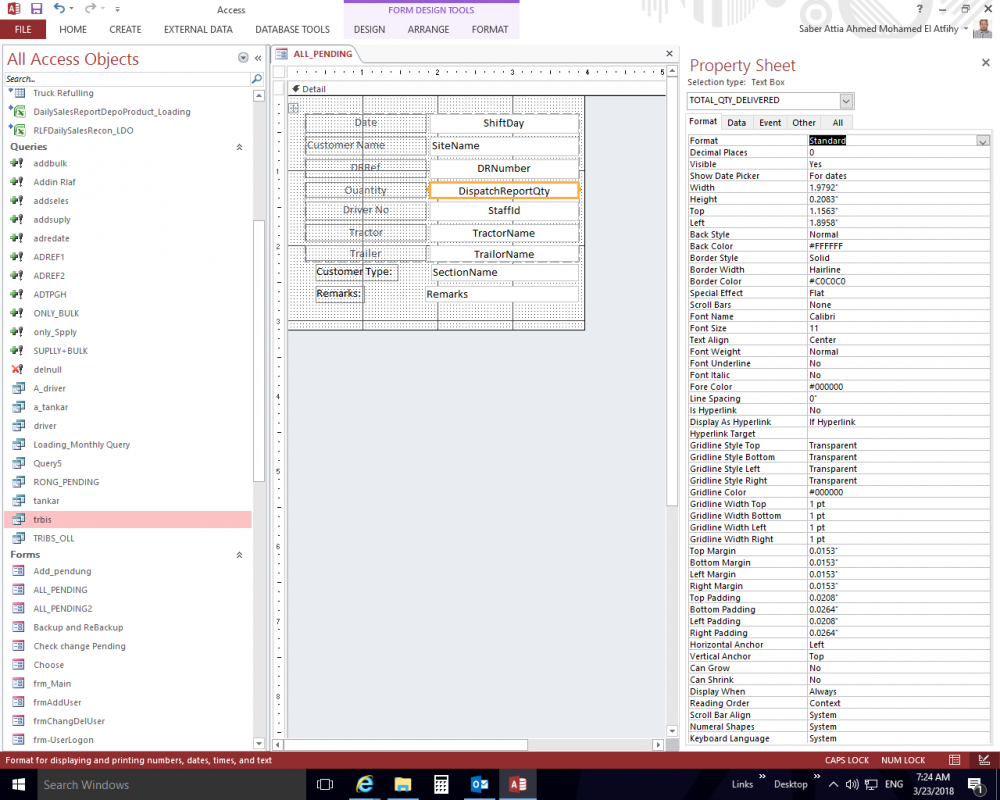Screen dimensions: 1000x800
Task: Click the Task View icon on taskbar
Action: [325, 785]
